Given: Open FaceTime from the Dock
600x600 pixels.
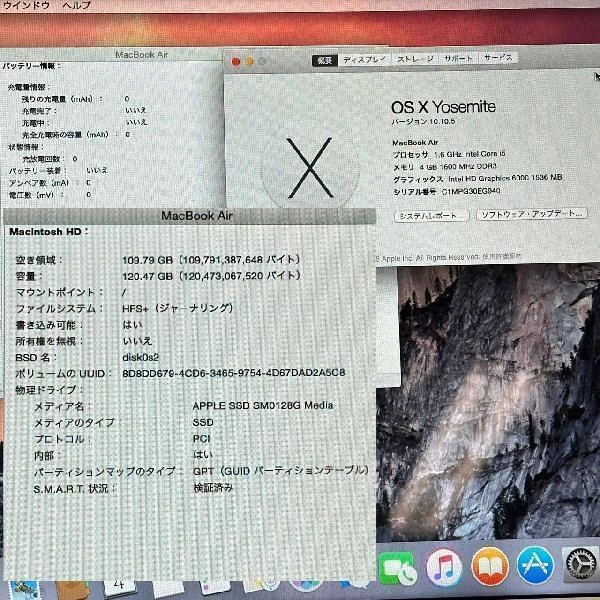Looking at the screenshot, I should [x=397, y=568].
